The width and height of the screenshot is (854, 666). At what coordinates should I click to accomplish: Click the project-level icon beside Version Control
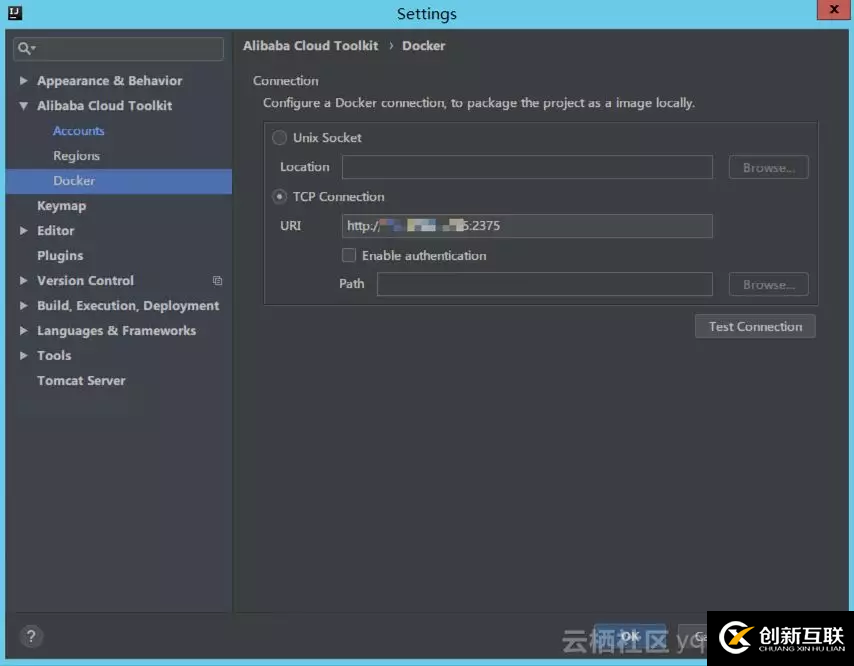point(217,280)
